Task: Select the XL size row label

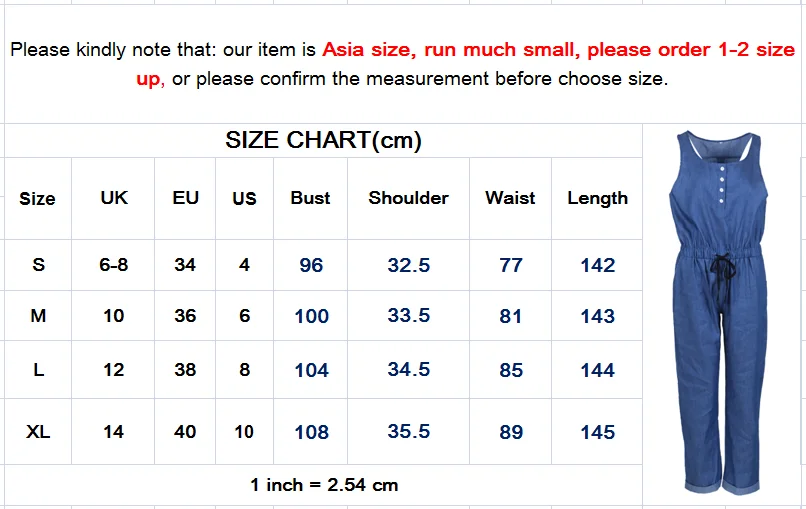Action: click(38, 431)
